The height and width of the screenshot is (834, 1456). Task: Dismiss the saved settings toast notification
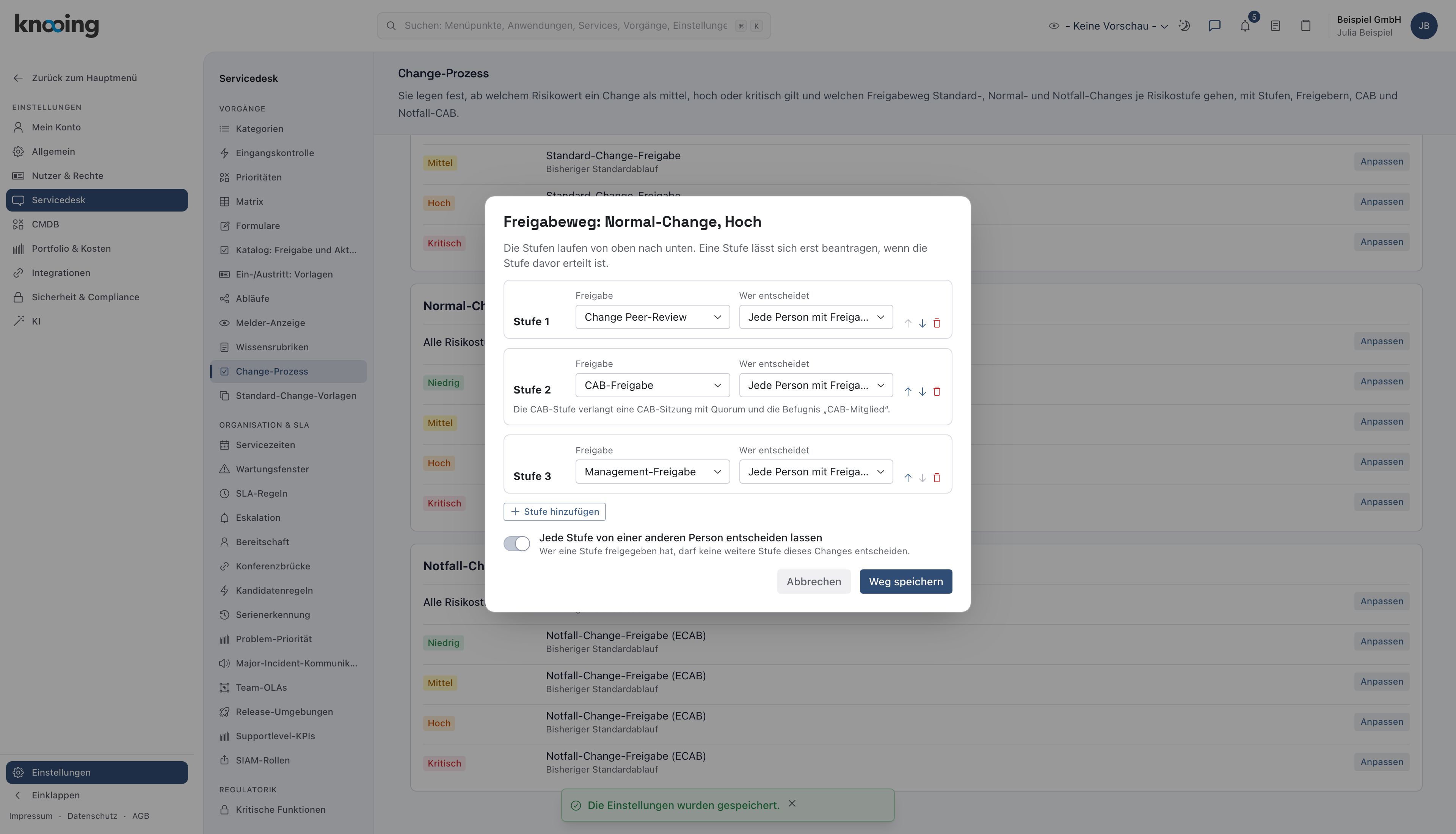tap(792, 804)
